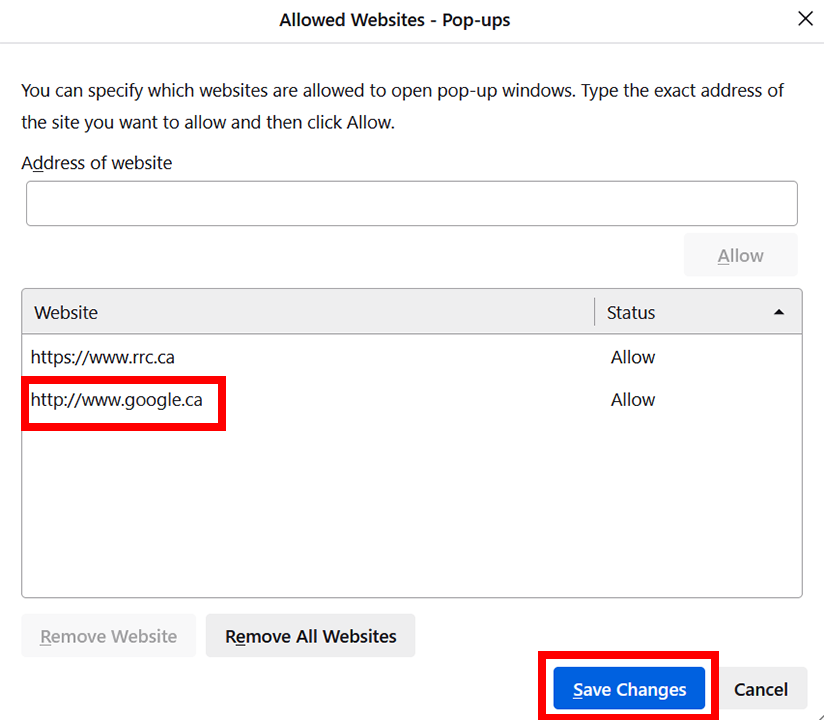The image size is (824, 720).
Task: Save the changes with Save Changes button
Action: [629, 689]
